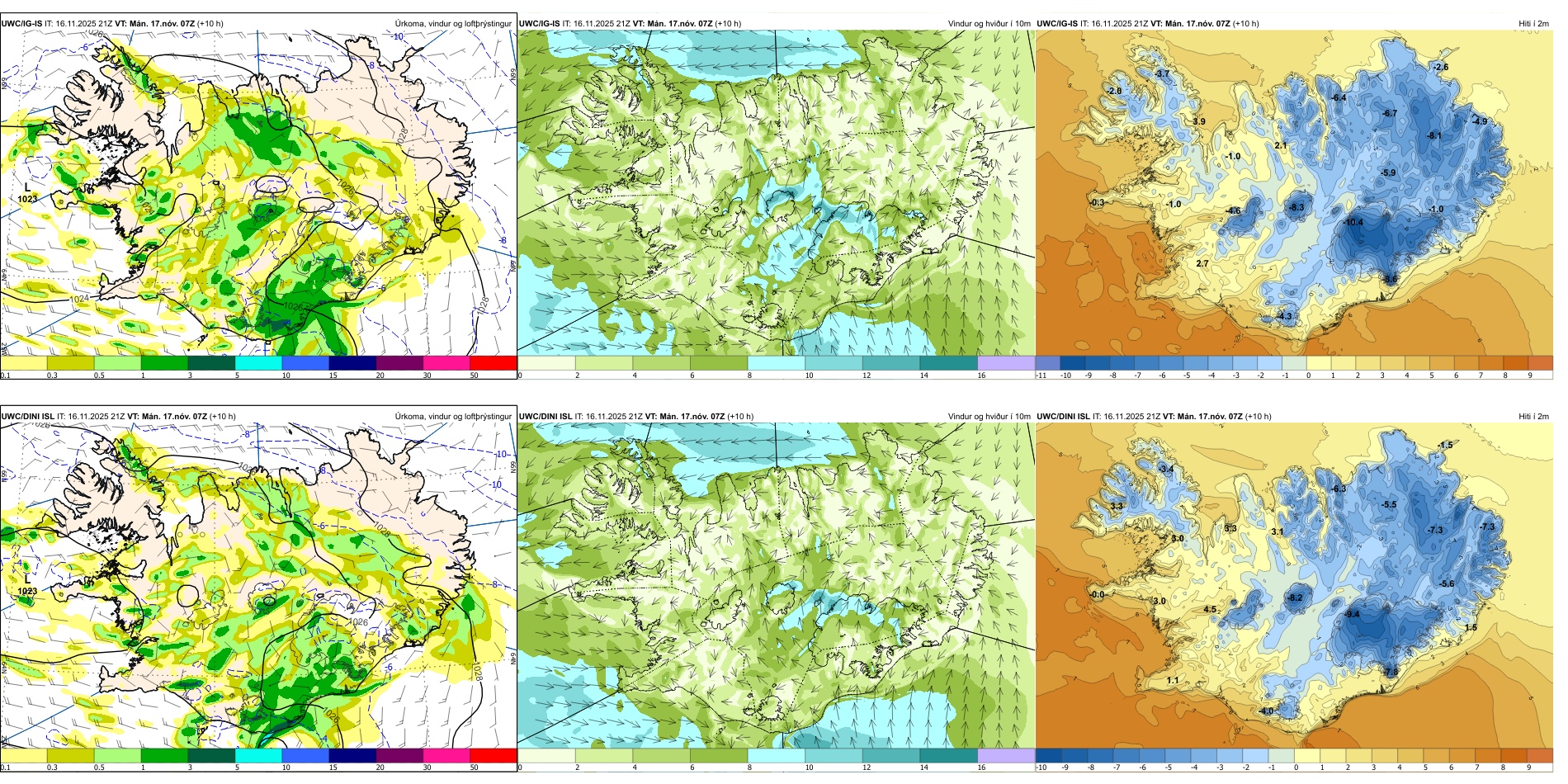Image resolution: width=1568 pixels, height=784 pixels.
Task: Click the 'Hiti í 2m' title of IG-IS panel
Action: 1533,24
